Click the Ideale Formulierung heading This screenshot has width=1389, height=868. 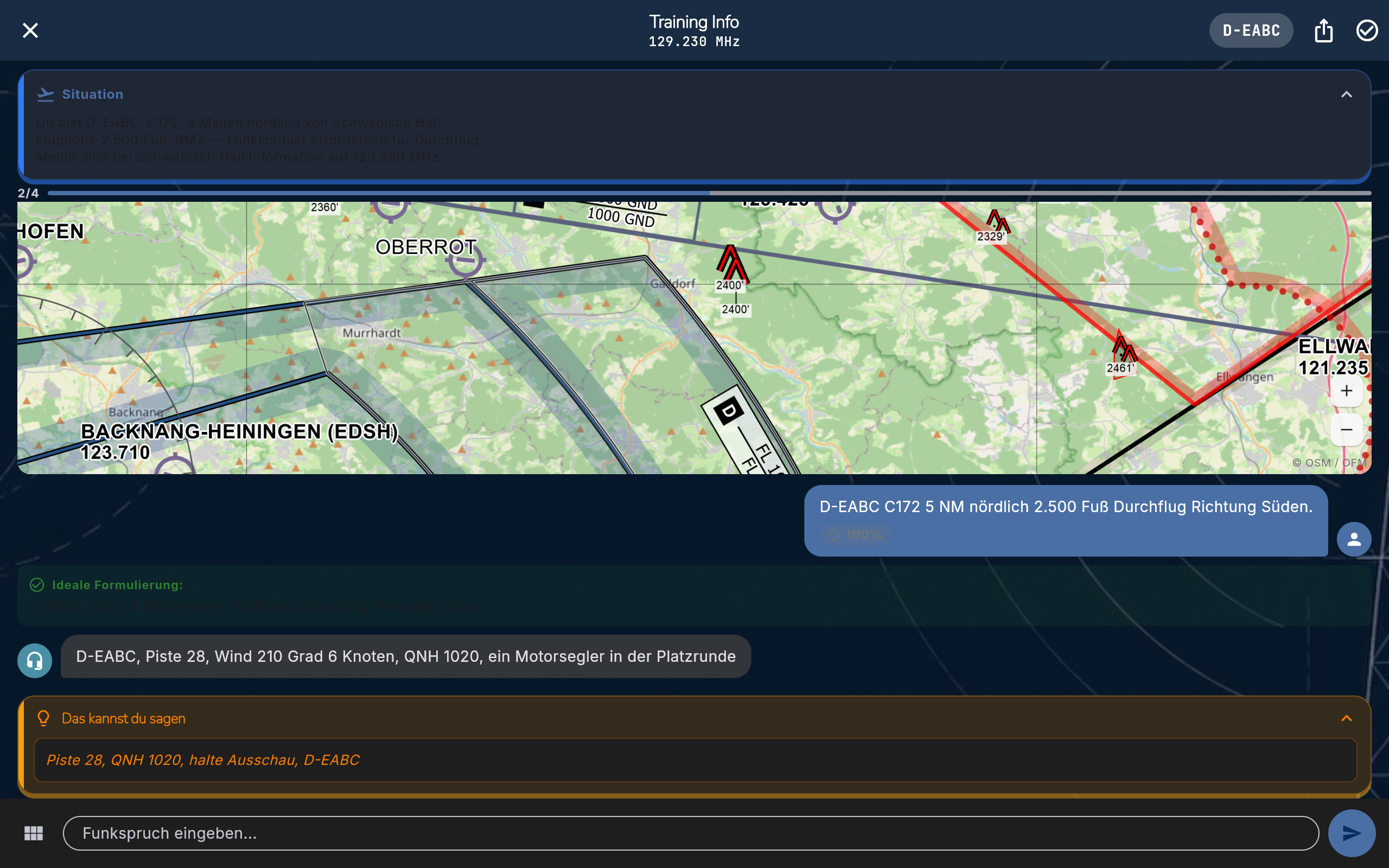[117, 585]
